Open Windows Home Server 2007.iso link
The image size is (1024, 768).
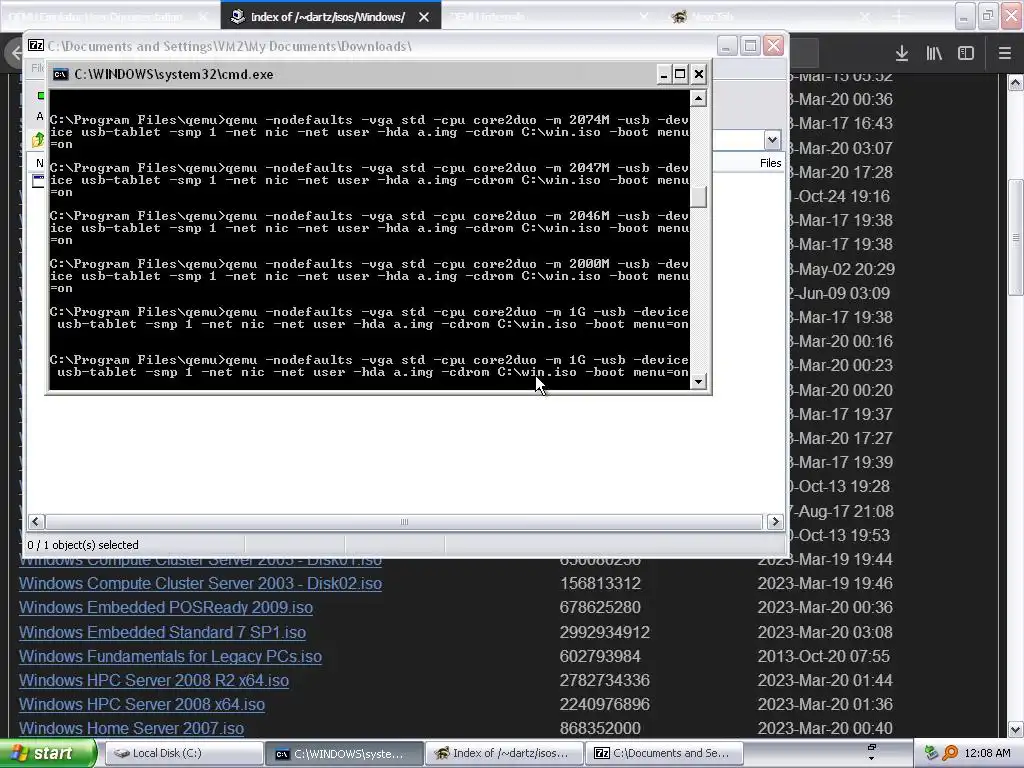131,728
